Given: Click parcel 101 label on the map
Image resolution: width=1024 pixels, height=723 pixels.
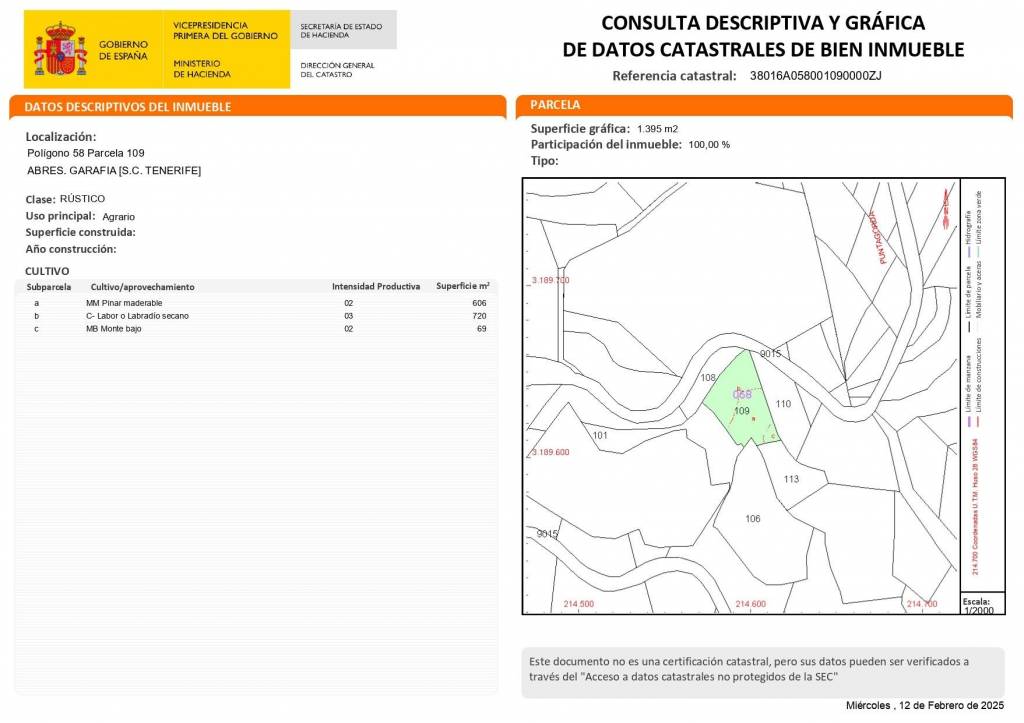Looking at the screenshot, I should [600, 436].
